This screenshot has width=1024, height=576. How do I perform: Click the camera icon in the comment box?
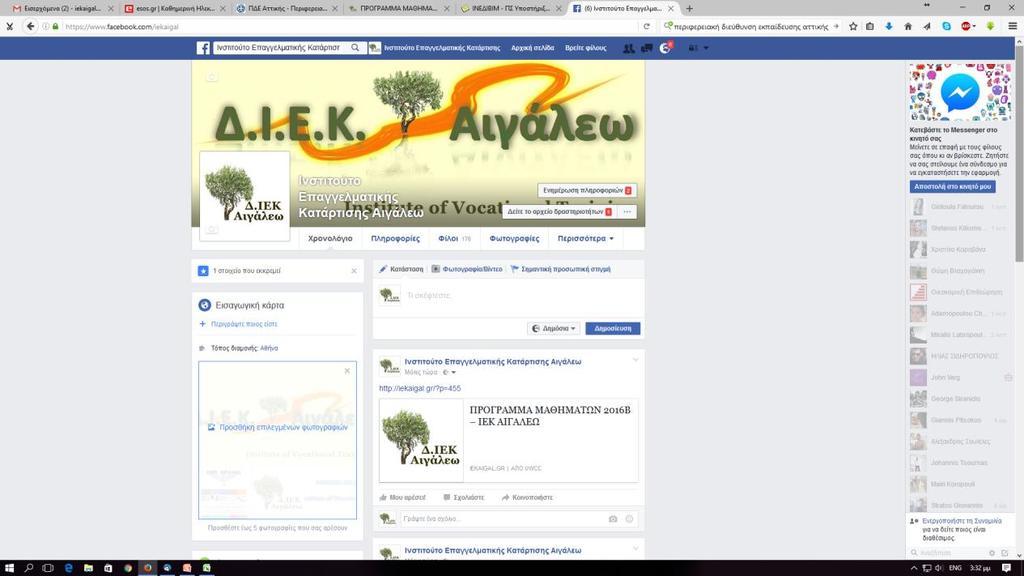click(613, 519)
